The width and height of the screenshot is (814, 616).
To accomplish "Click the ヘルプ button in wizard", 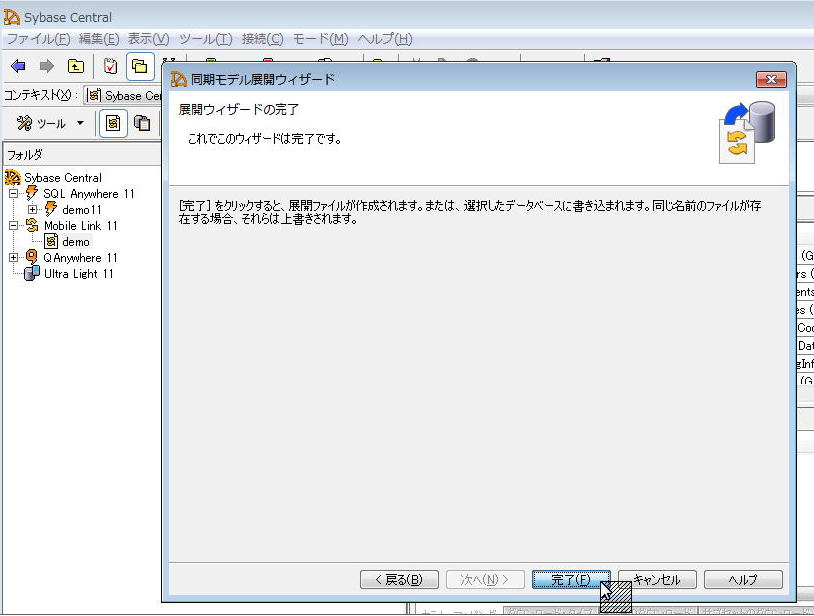I will click(743, 580).
